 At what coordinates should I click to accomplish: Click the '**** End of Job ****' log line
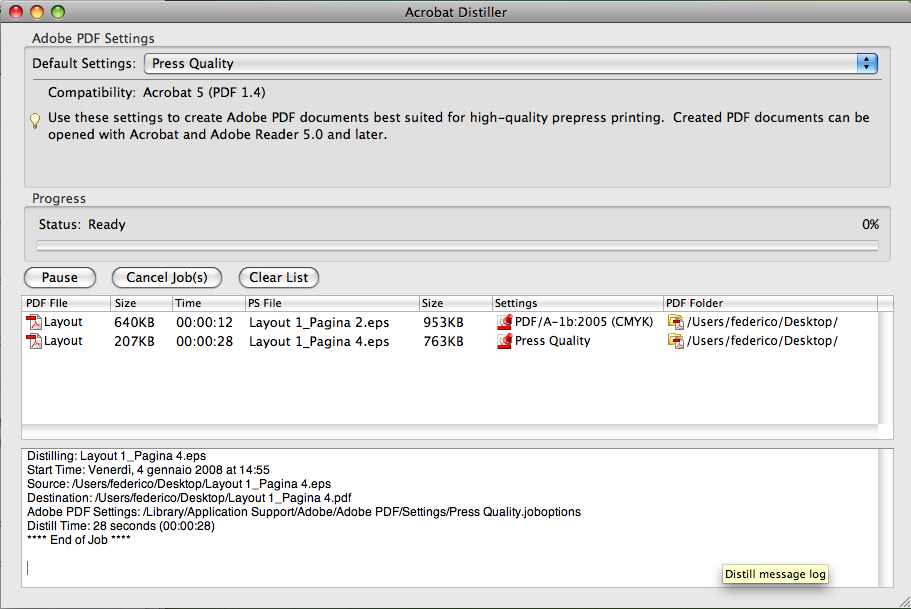(x=78, y=540)
